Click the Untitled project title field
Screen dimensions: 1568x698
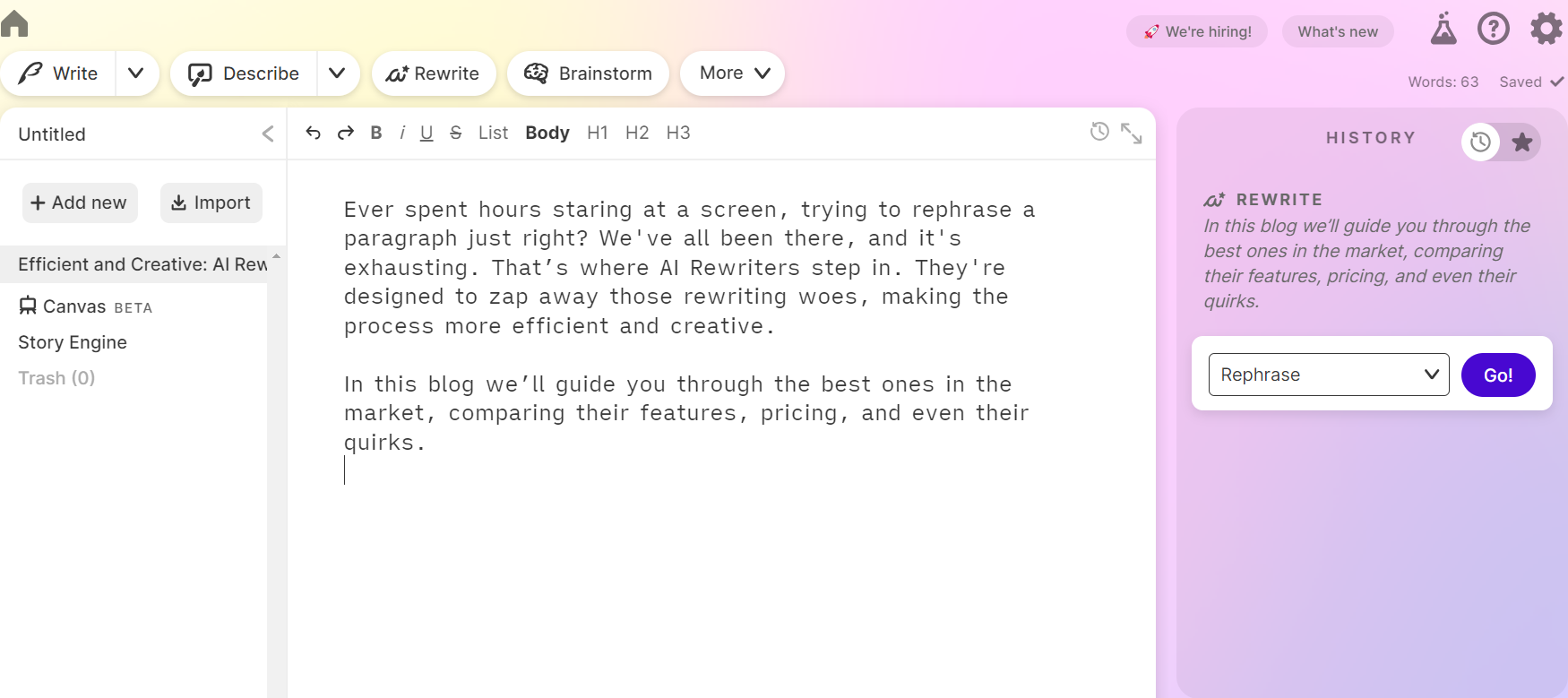click(x=52, y=134)
